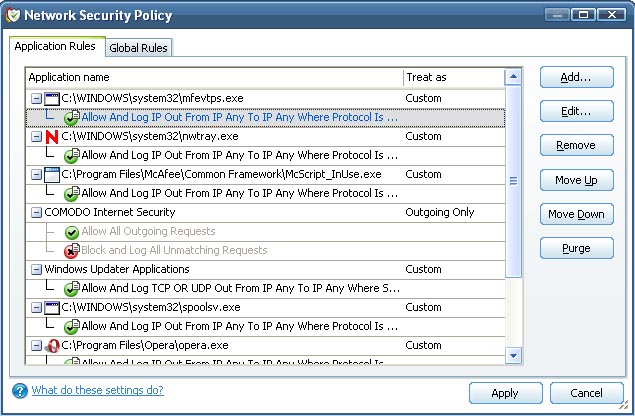The image size is (635, 416).
Task: Click the COMODO shield icon in title bar
Action: [x=13, y=15]
